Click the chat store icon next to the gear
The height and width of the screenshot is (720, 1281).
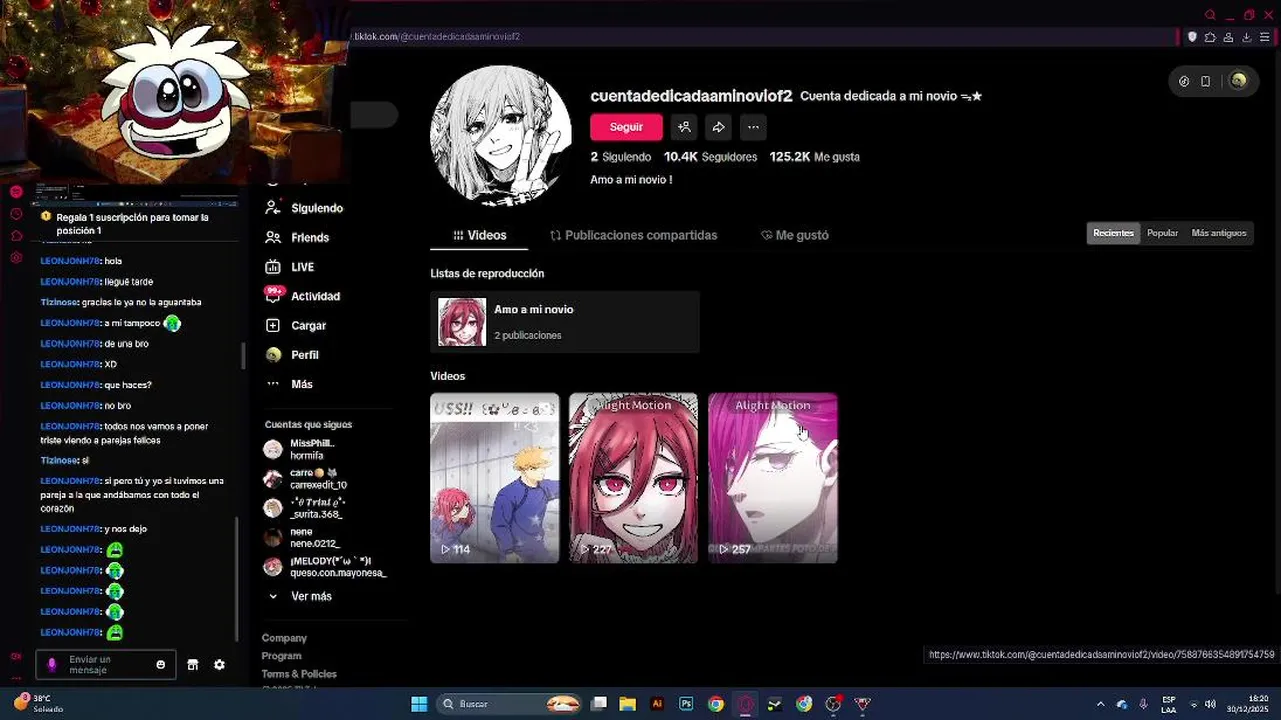[x=193, y=665]
